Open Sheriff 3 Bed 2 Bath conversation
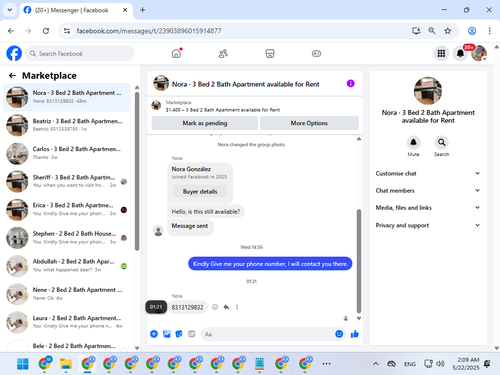The width and height of the screenshot is (500, 375). (x=67, y=181)
